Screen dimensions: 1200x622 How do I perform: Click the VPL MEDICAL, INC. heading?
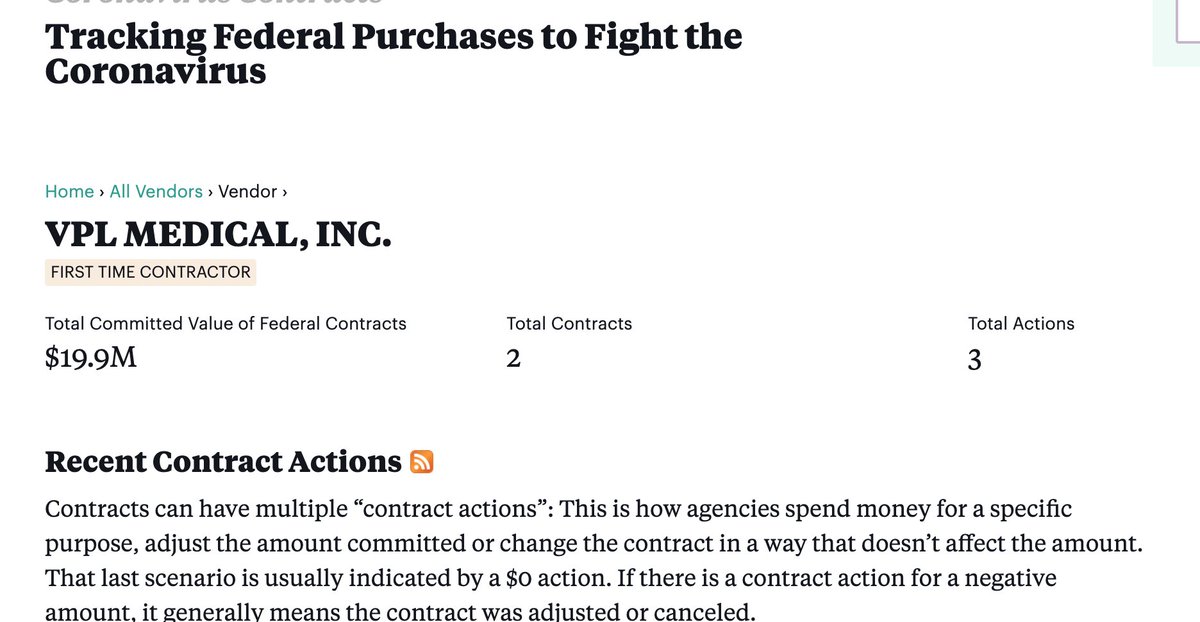(x=218, y=233)
